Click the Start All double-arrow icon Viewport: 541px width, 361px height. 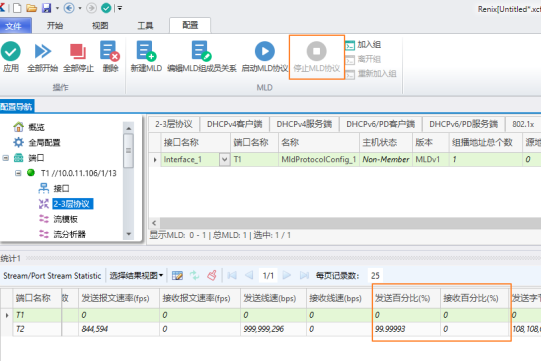(43, 51)
